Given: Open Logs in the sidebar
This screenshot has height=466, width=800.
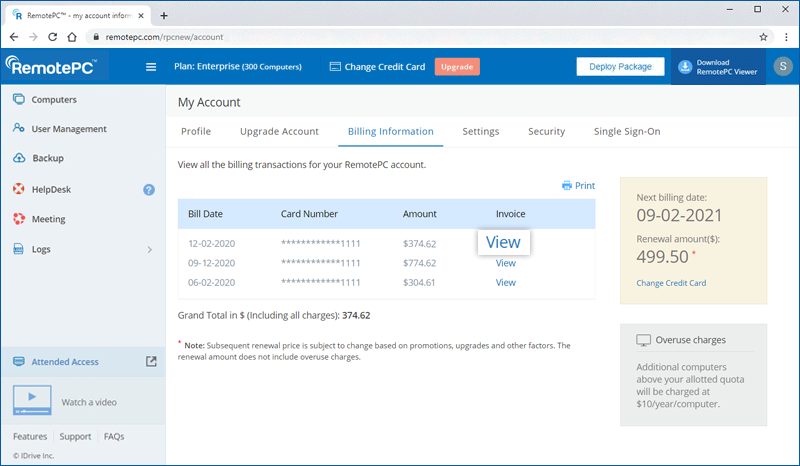Looking at the screenshot, I should (x=41, y=249).
